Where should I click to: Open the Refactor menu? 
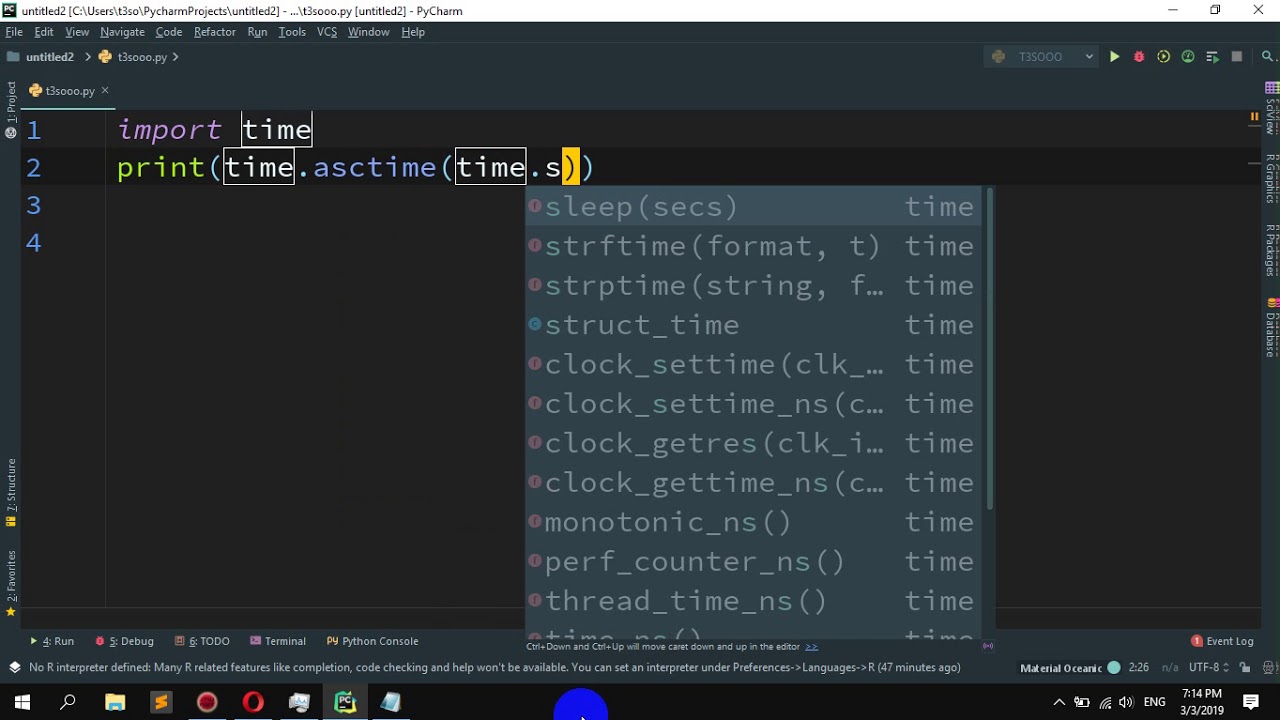click(215, 32)
